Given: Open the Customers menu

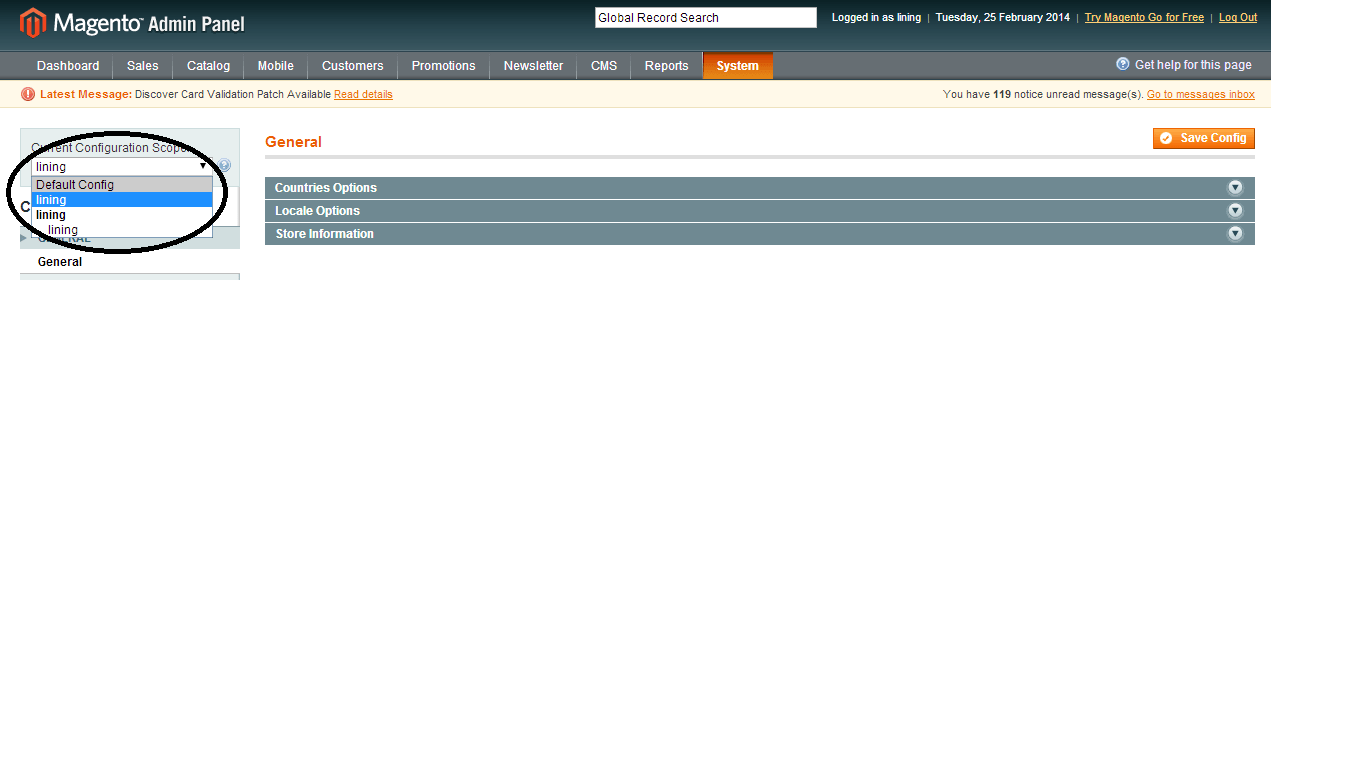Looking at the screenshot, I should point(352,66).
